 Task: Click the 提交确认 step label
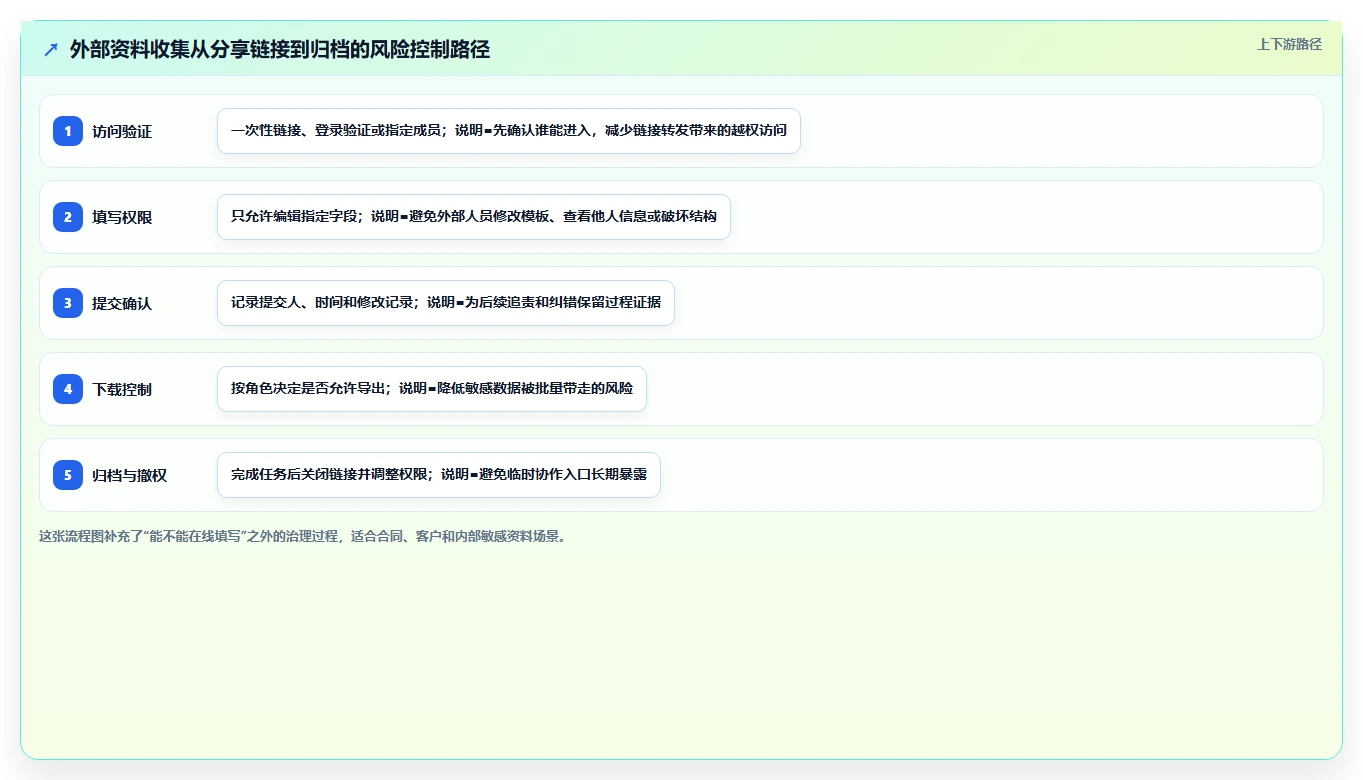[122, 303]
